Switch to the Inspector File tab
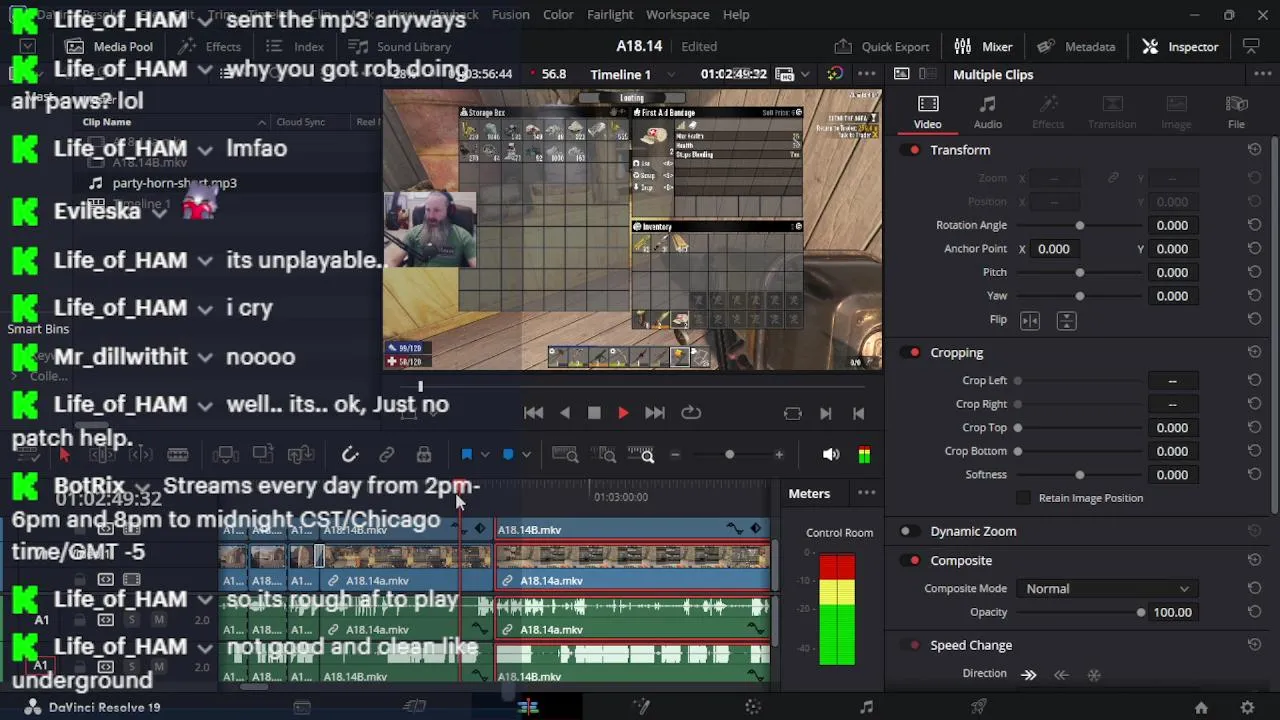The image size is (1280, 720). click(x=1236, y=112)
